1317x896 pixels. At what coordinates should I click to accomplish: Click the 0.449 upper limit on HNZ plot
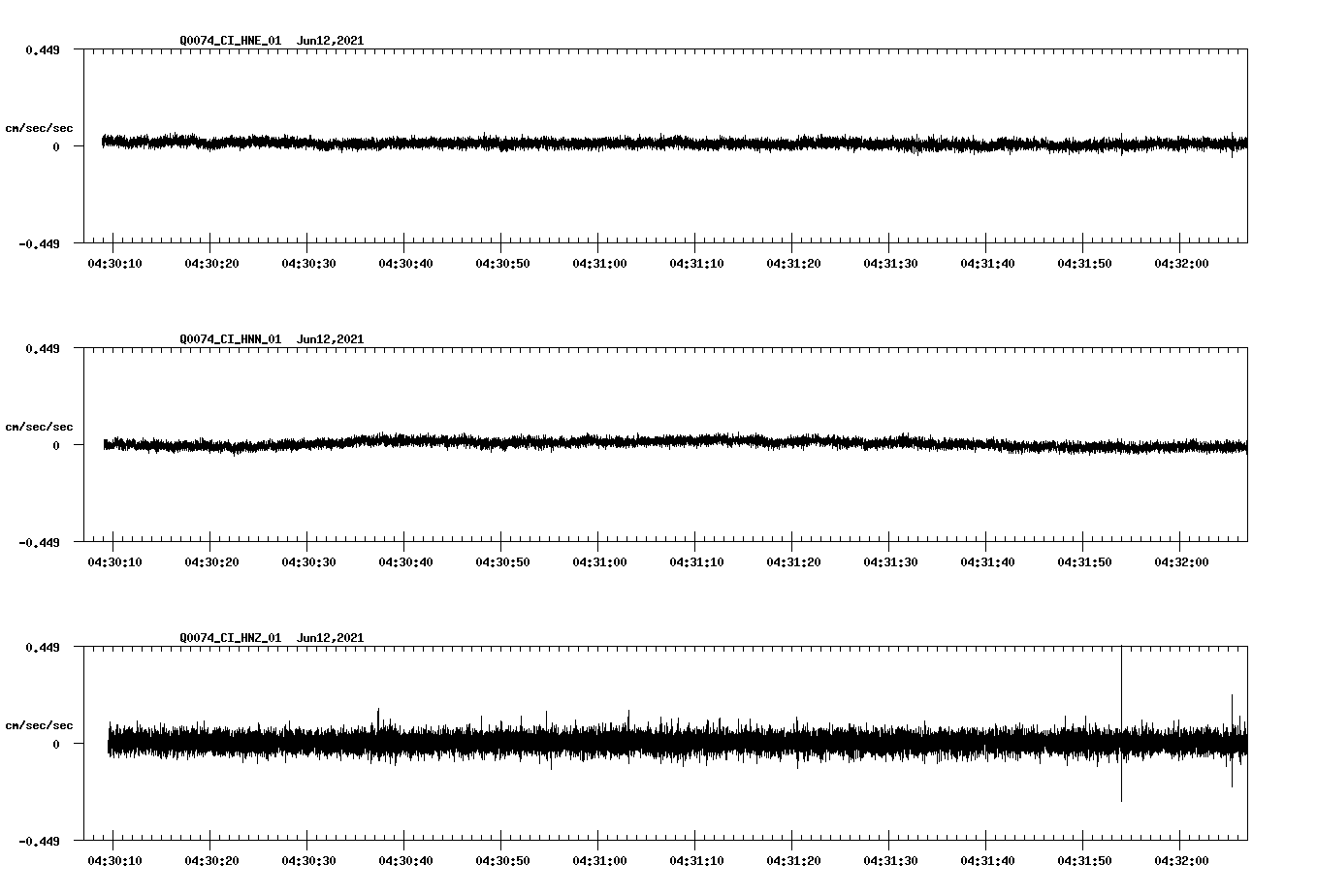(x=43, y=647)
